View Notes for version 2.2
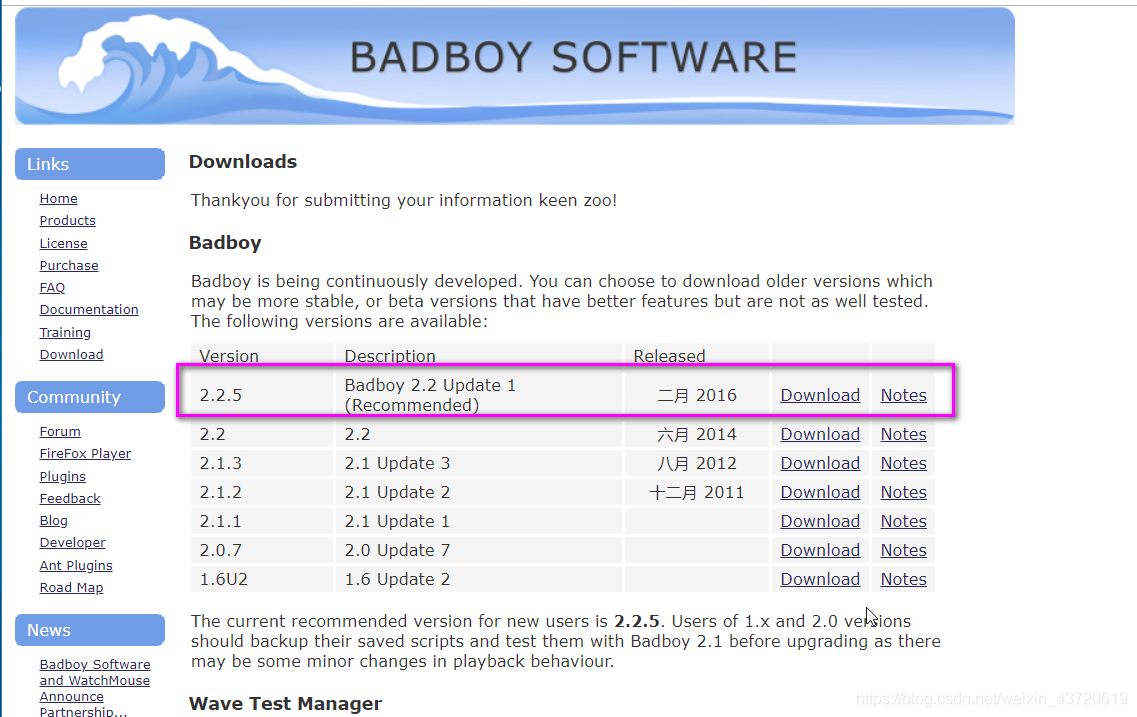Screen dimensions: 1137x717 tap(904, 434)
